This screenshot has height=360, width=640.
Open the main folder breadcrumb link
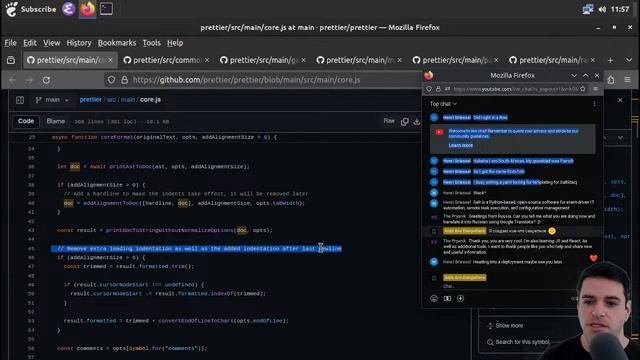pos(128,100)
